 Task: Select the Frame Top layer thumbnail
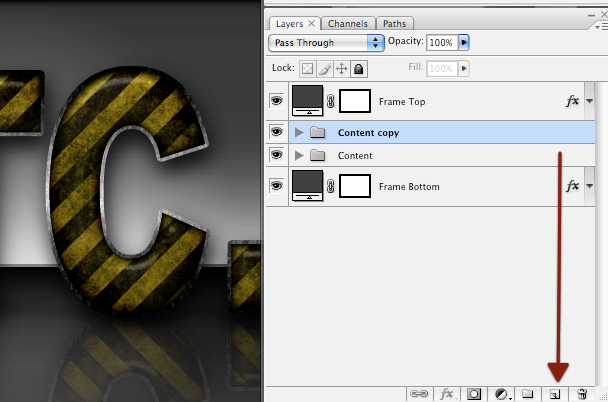[307, 101]
